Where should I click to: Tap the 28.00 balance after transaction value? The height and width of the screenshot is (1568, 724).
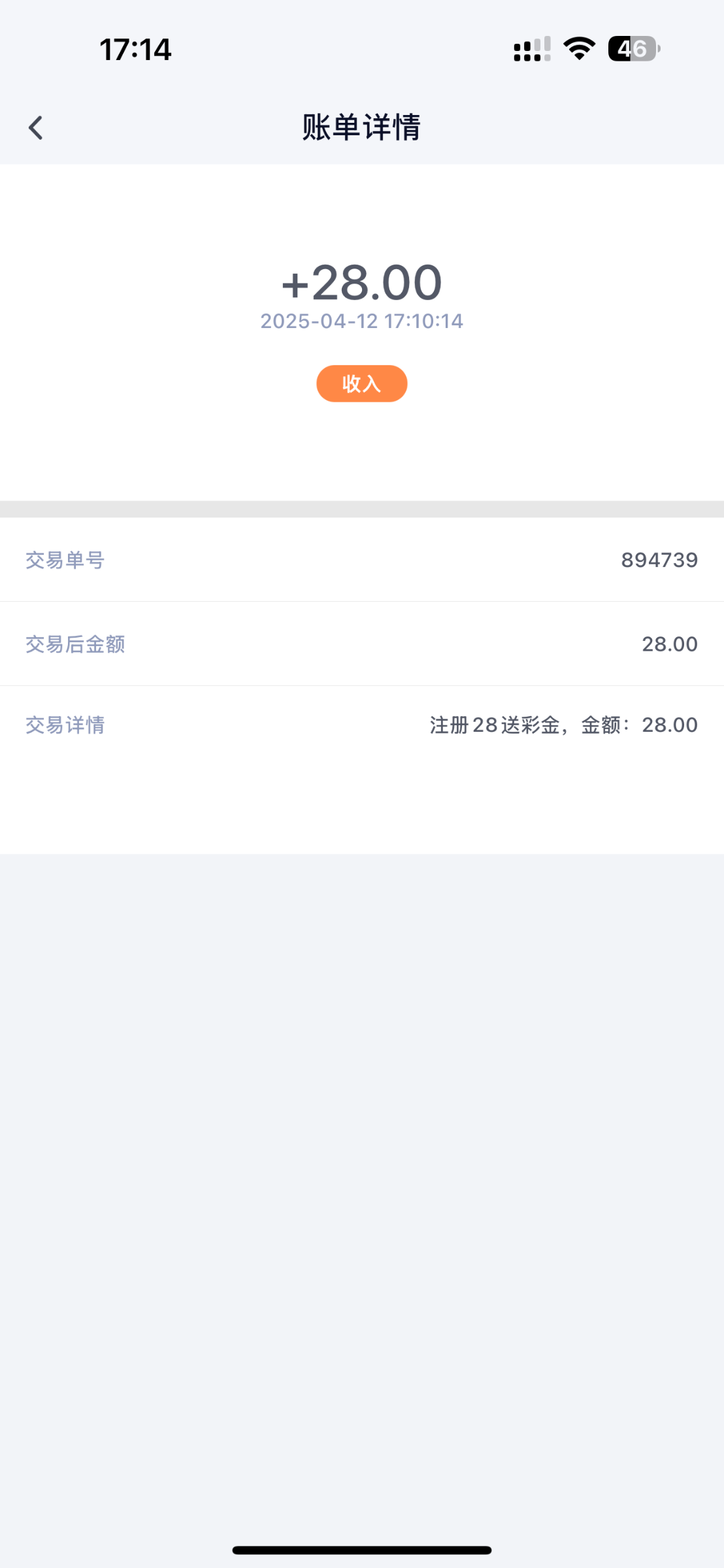click(x=669, y=644)
